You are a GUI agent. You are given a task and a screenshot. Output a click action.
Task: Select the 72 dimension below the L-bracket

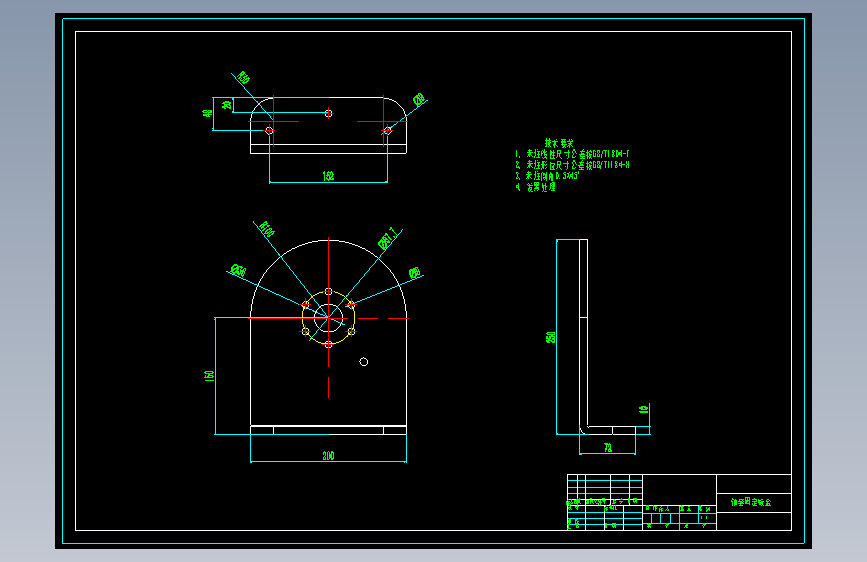[608, 447]
